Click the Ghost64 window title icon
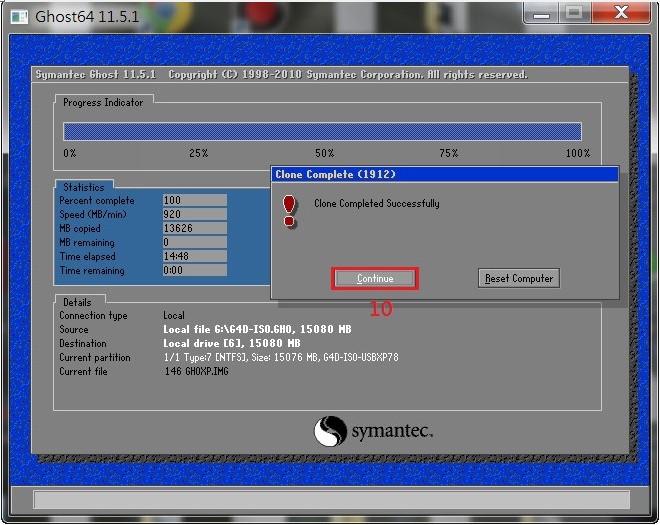660x525 pixels. (x=19, y=17)
